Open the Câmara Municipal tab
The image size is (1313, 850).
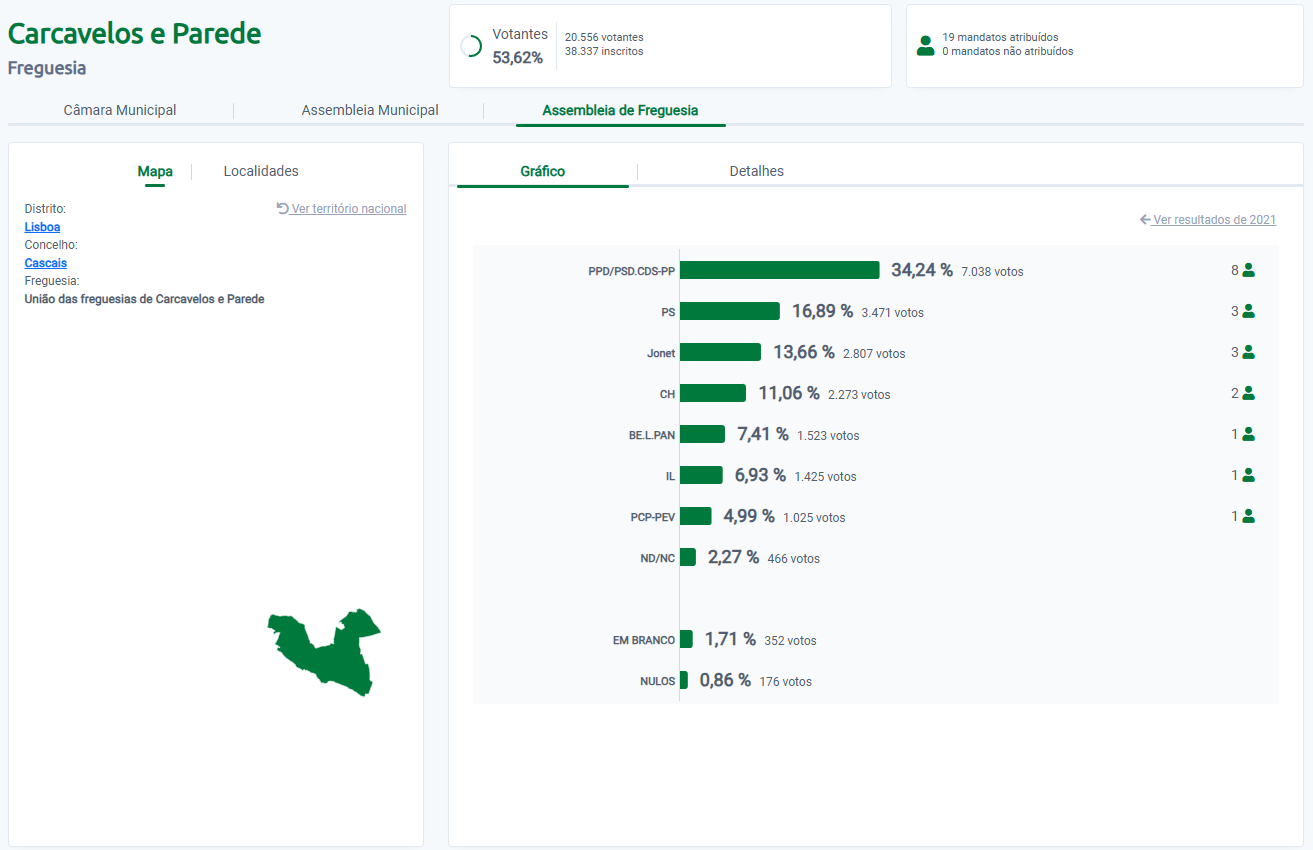coord(120,110)
